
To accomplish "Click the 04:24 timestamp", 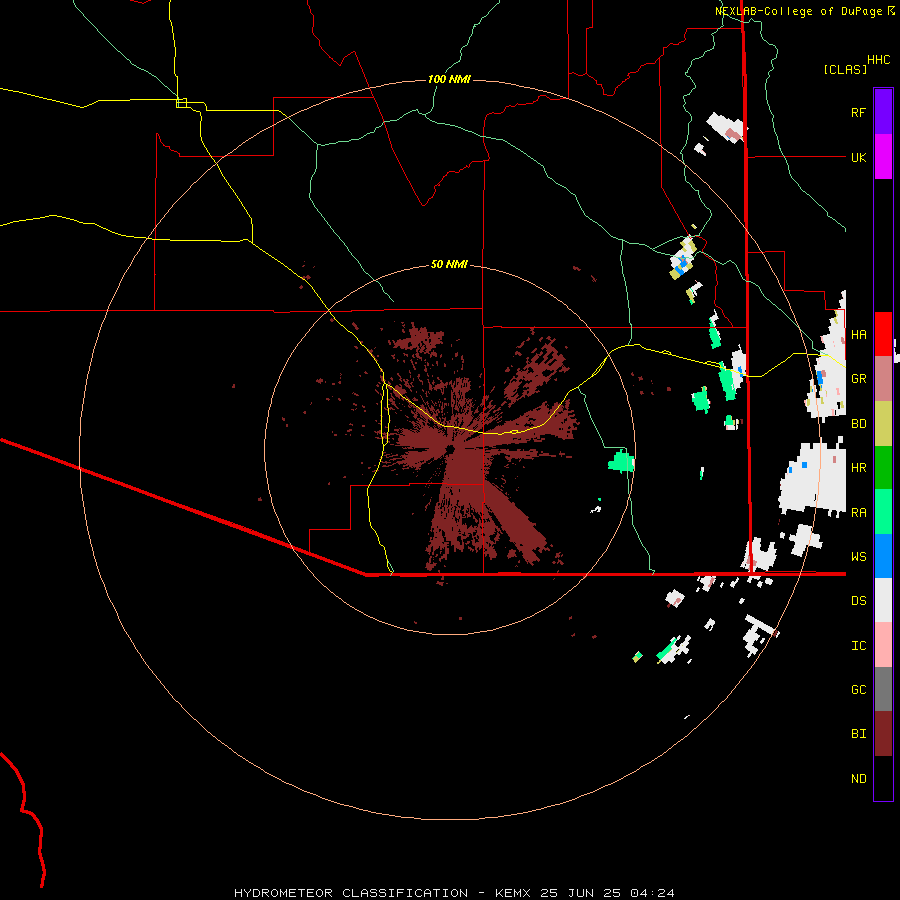I will [x=652, y=893].
